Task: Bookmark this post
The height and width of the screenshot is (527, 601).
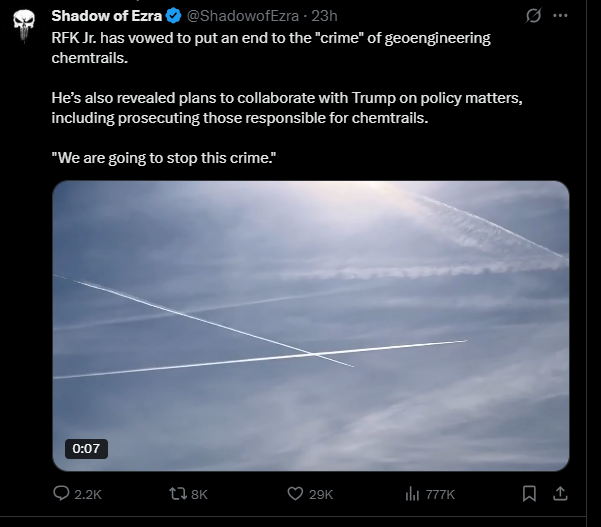Action: 529,493
